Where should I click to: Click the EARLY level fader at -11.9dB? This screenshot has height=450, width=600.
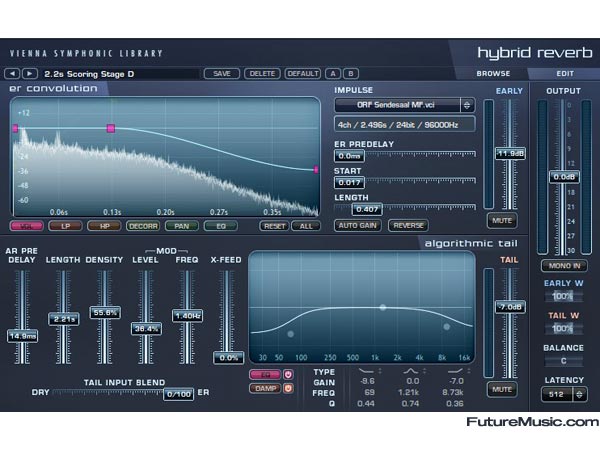coord(510,154)
